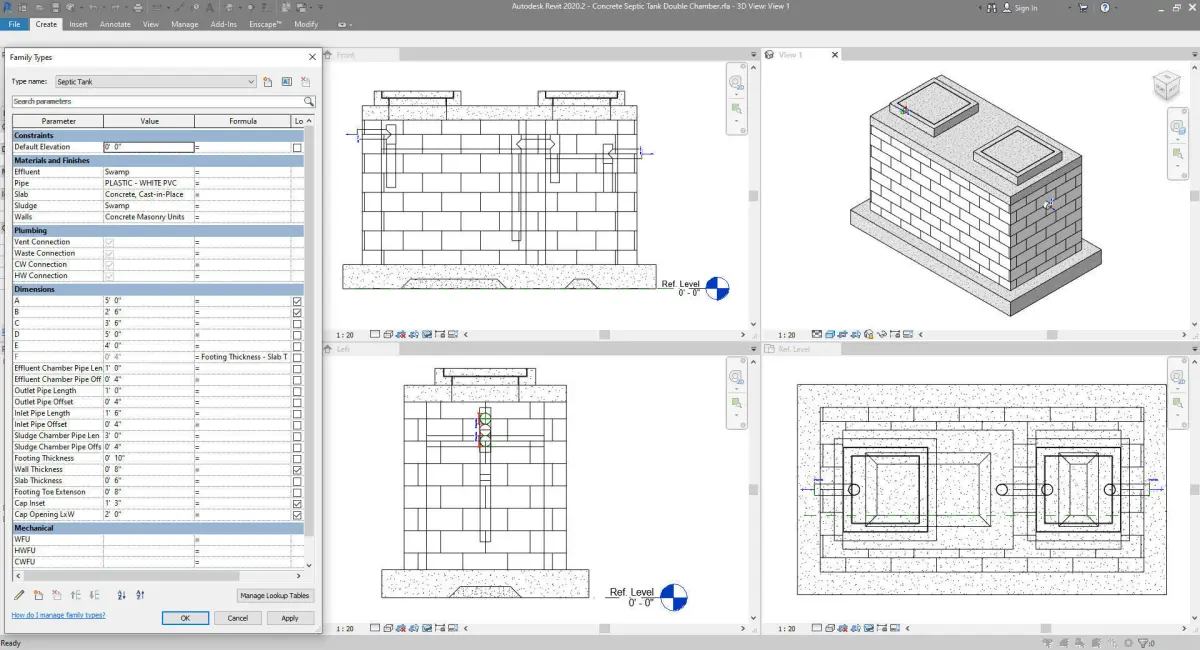The image size is (1200, 650).
Task: Click the 1 : 20 scale in Front view
Action: pyautogui.click(x=345, y=334)
